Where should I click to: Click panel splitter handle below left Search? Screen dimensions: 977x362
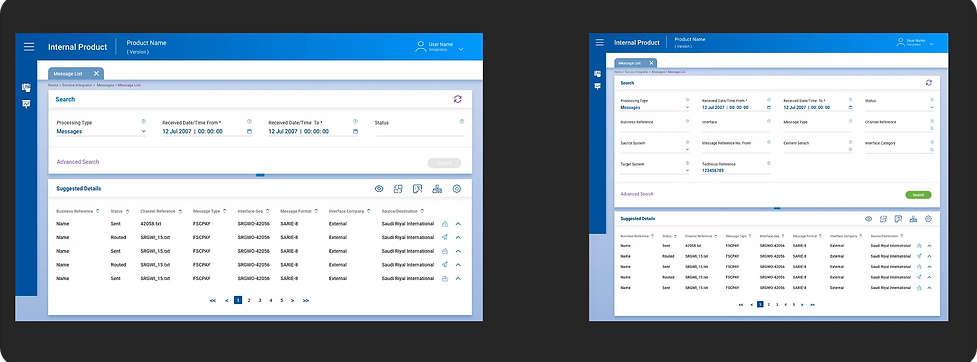point(260,175)
